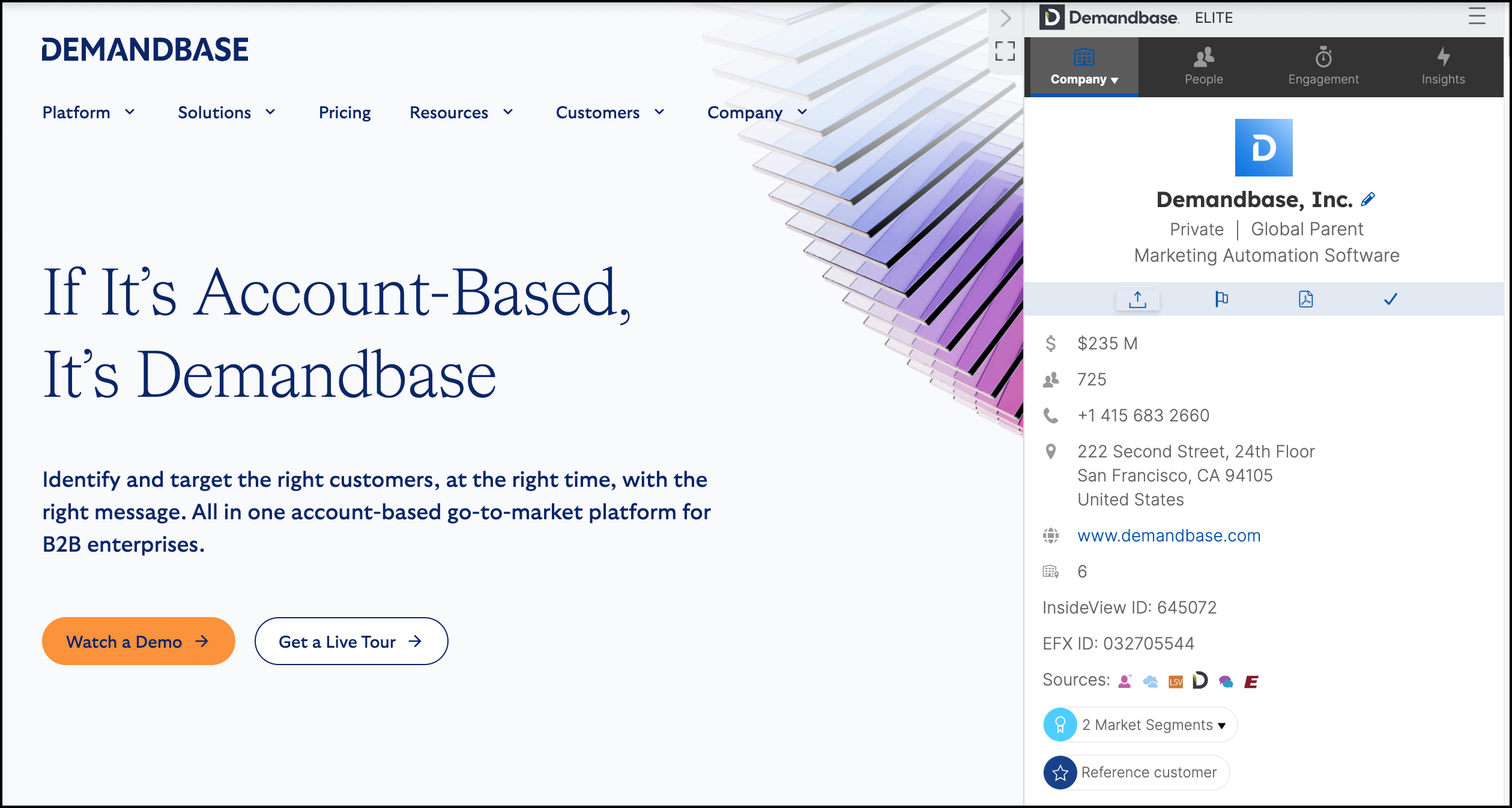Open the Company tab dropdown
The image size is (1512, 808).
click(1084, 67)
